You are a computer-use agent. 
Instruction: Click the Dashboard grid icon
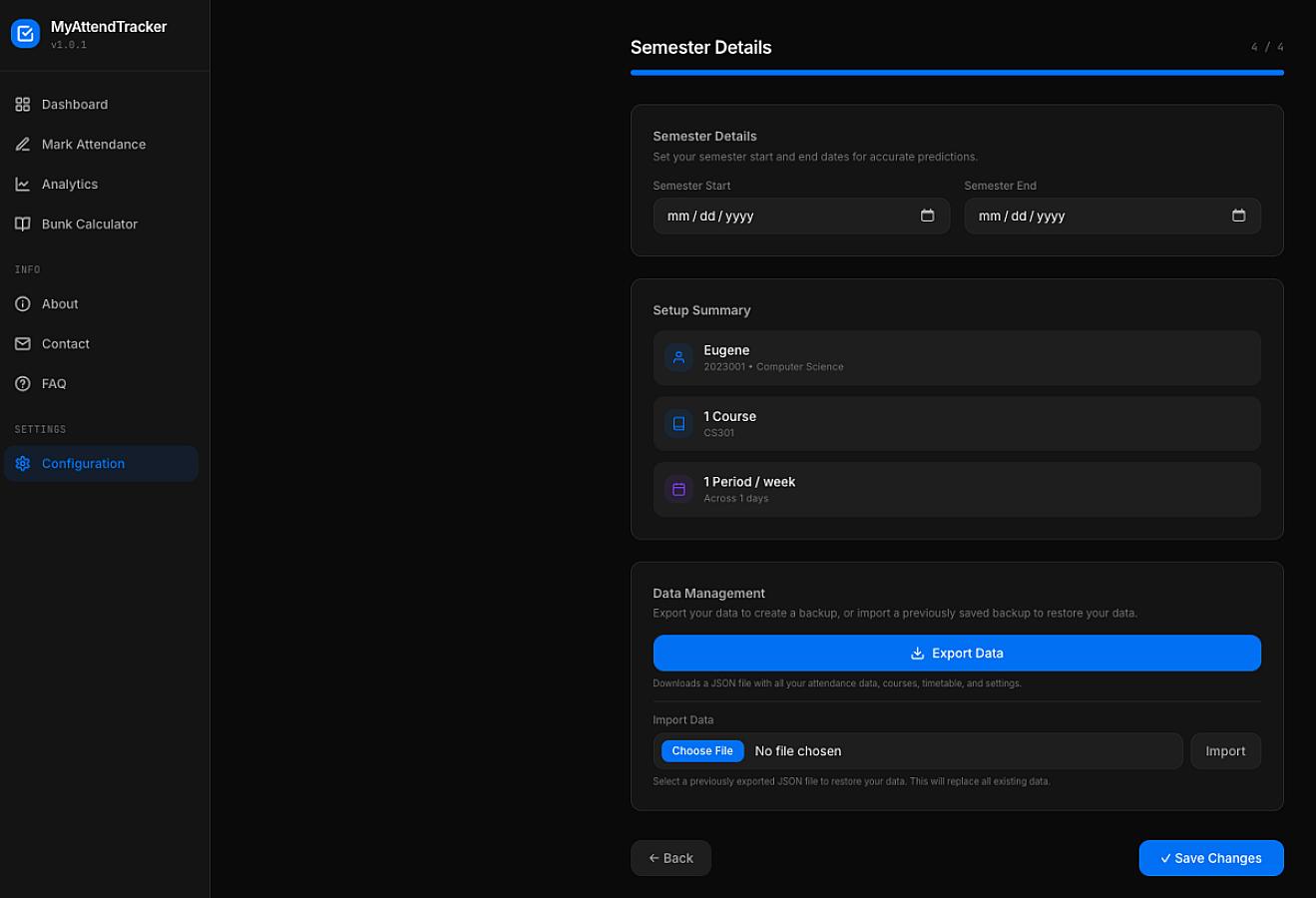23,104
